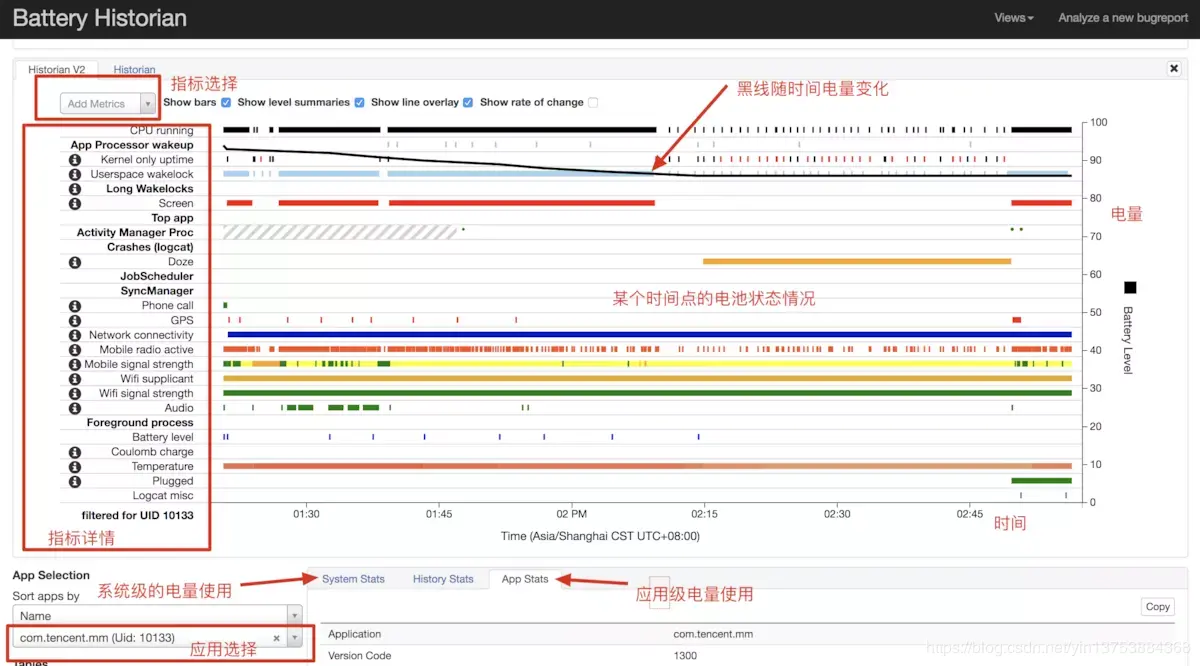Screen dimensions: 1200x666
Task: Open the History Stats tab
Action: [443, 579]
